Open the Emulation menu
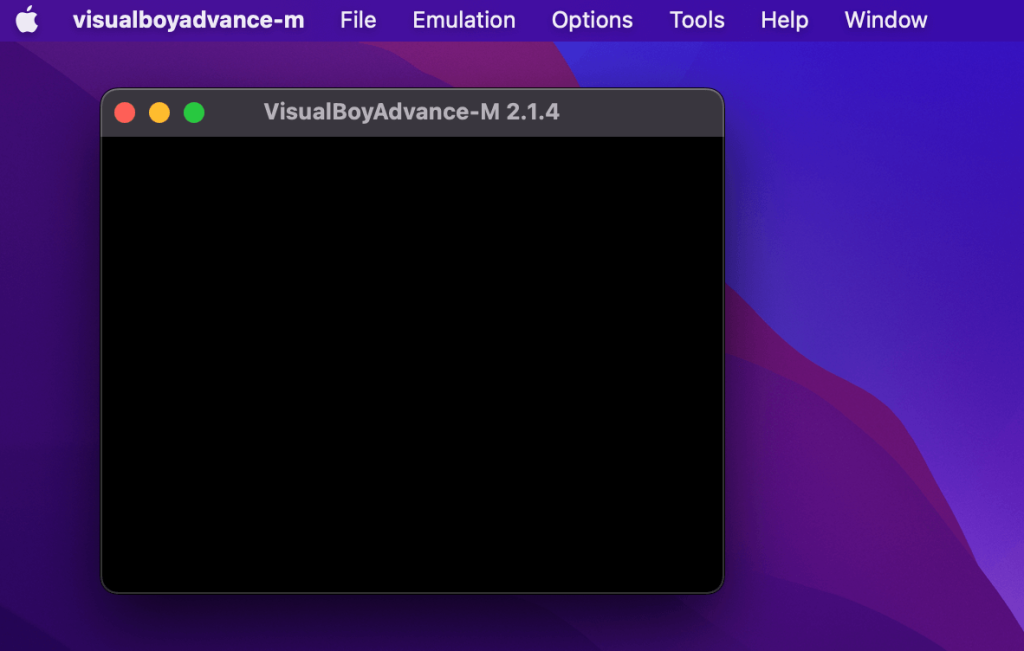This screenshot has width=1024, height=651. 463,19
